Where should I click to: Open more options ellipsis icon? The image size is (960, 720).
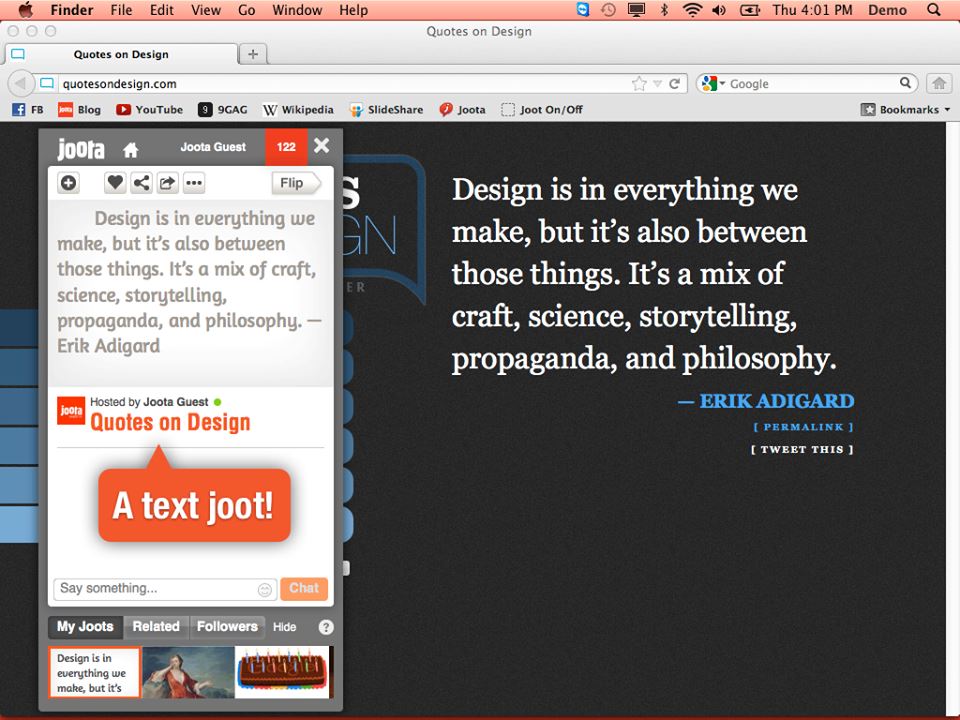pos(194,182)
